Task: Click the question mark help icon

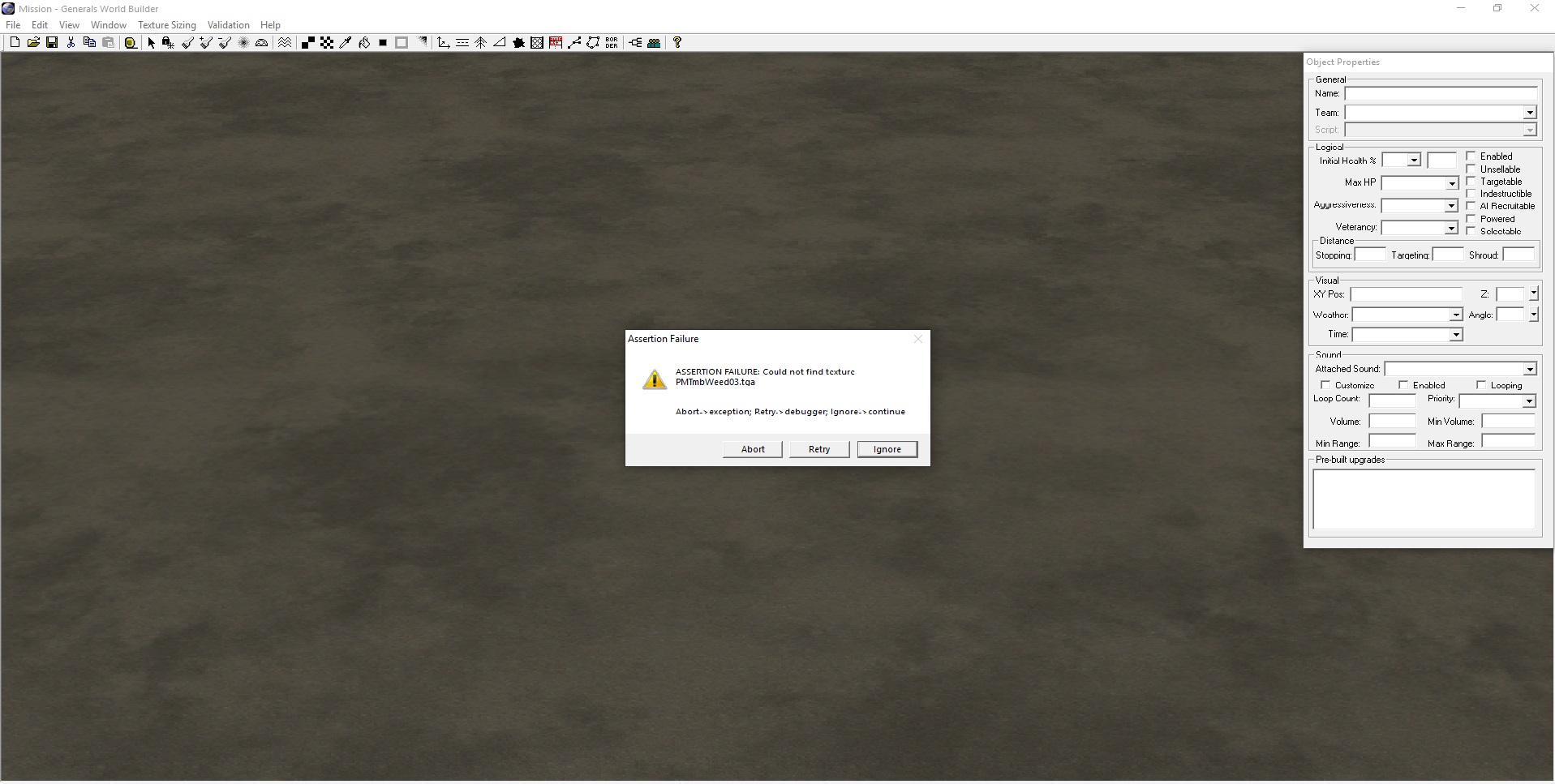Action: click(x=677, y=43)
